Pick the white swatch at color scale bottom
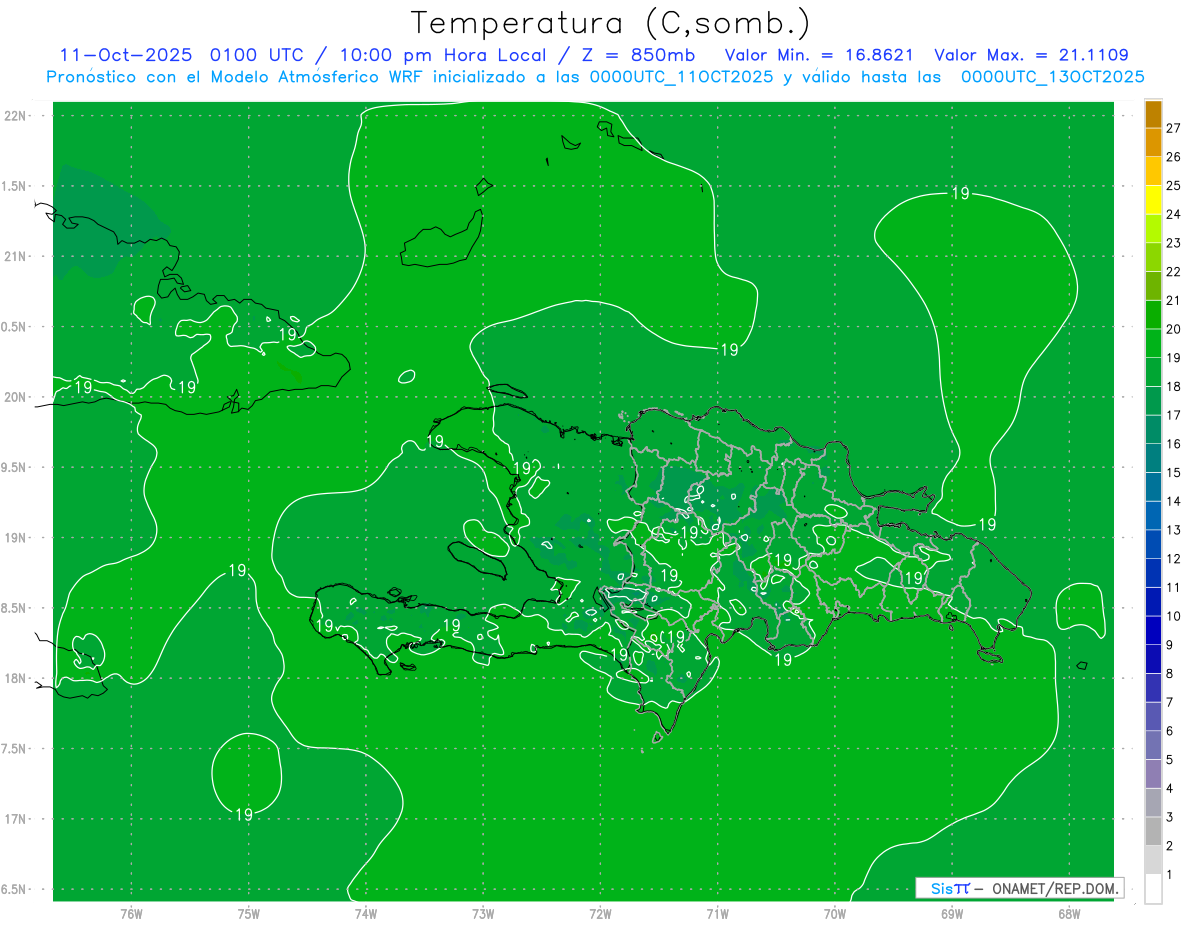 [1153, 888]
